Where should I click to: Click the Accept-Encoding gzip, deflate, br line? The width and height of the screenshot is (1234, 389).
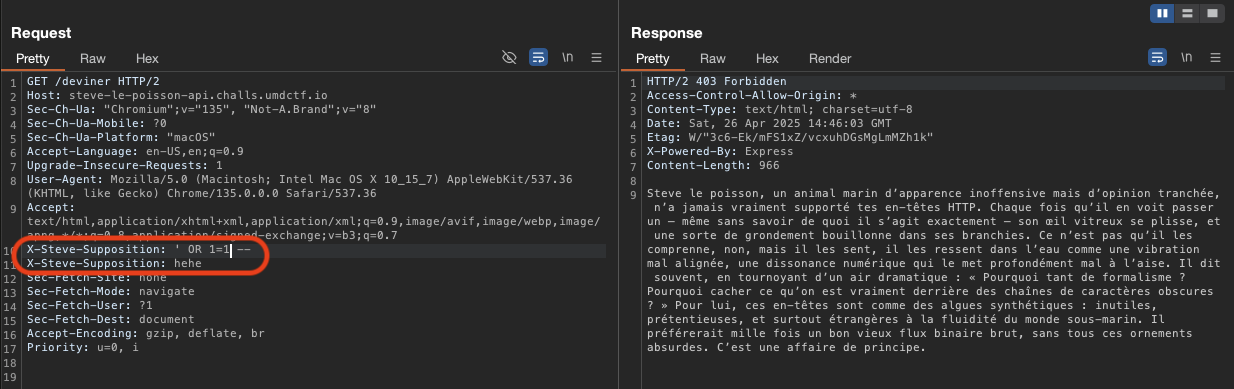(145, 333)
